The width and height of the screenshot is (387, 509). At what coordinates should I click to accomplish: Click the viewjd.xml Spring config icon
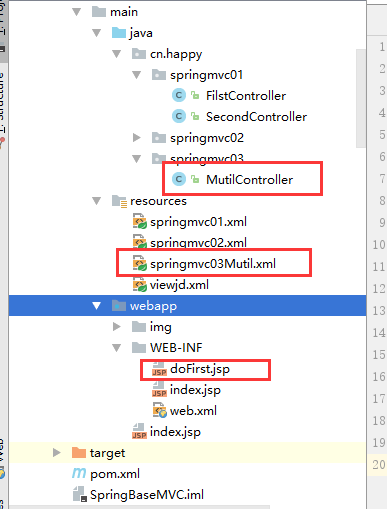pos(140,285)
